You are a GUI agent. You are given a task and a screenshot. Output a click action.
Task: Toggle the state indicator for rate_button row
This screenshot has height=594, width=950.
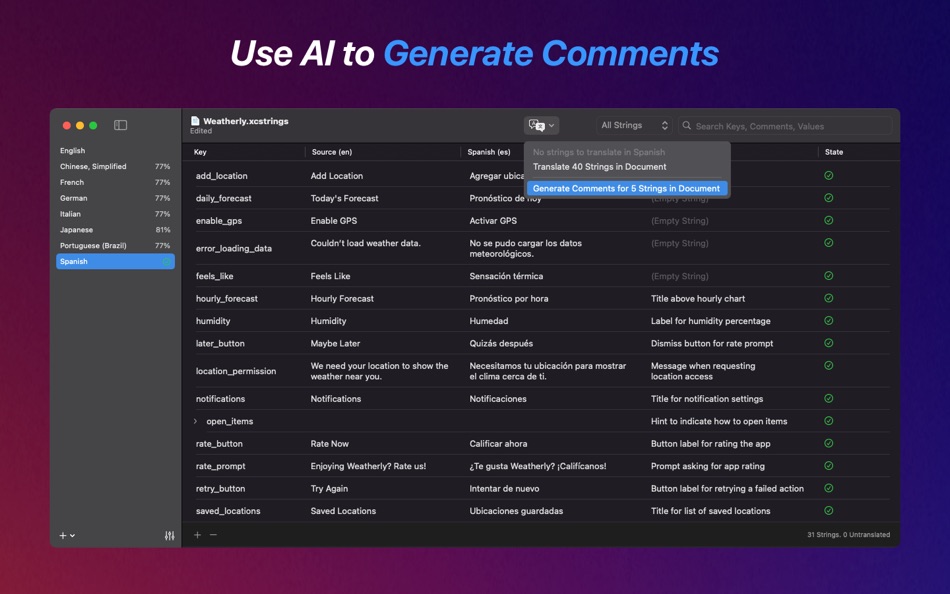tap(827, 443)
